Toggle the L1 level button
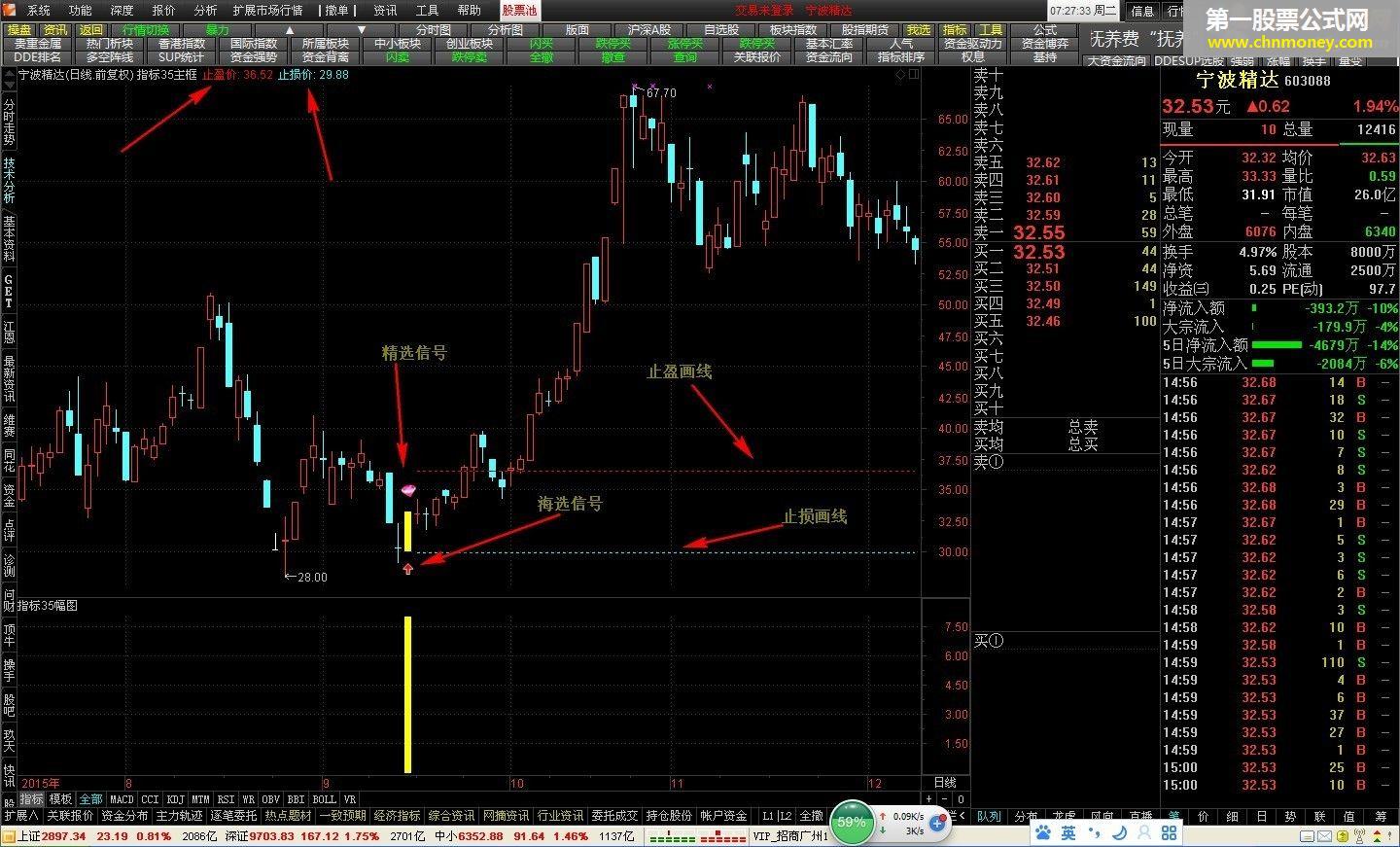The height and width of the screenshot is (847, 1400). coord(768,816)
